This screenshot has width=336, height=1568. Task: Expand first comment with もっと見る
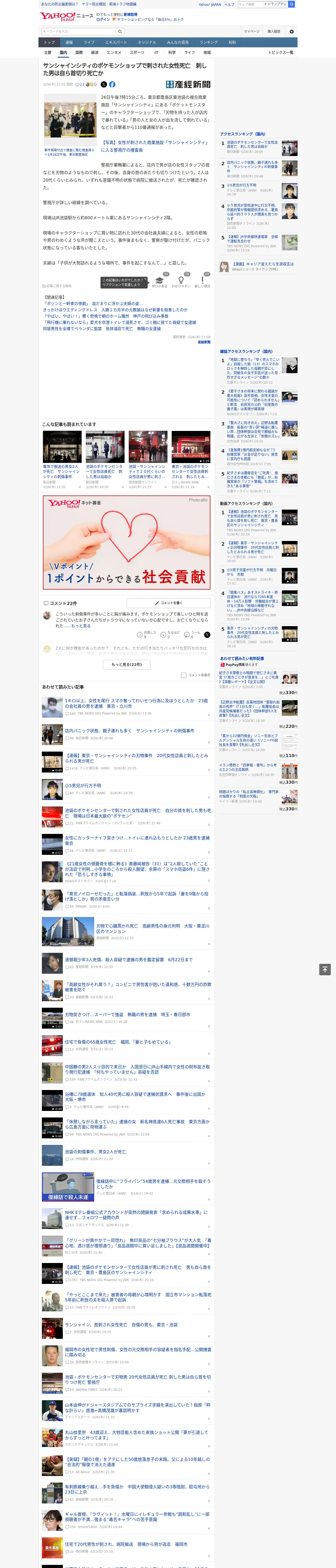click(x=81, y=626)
